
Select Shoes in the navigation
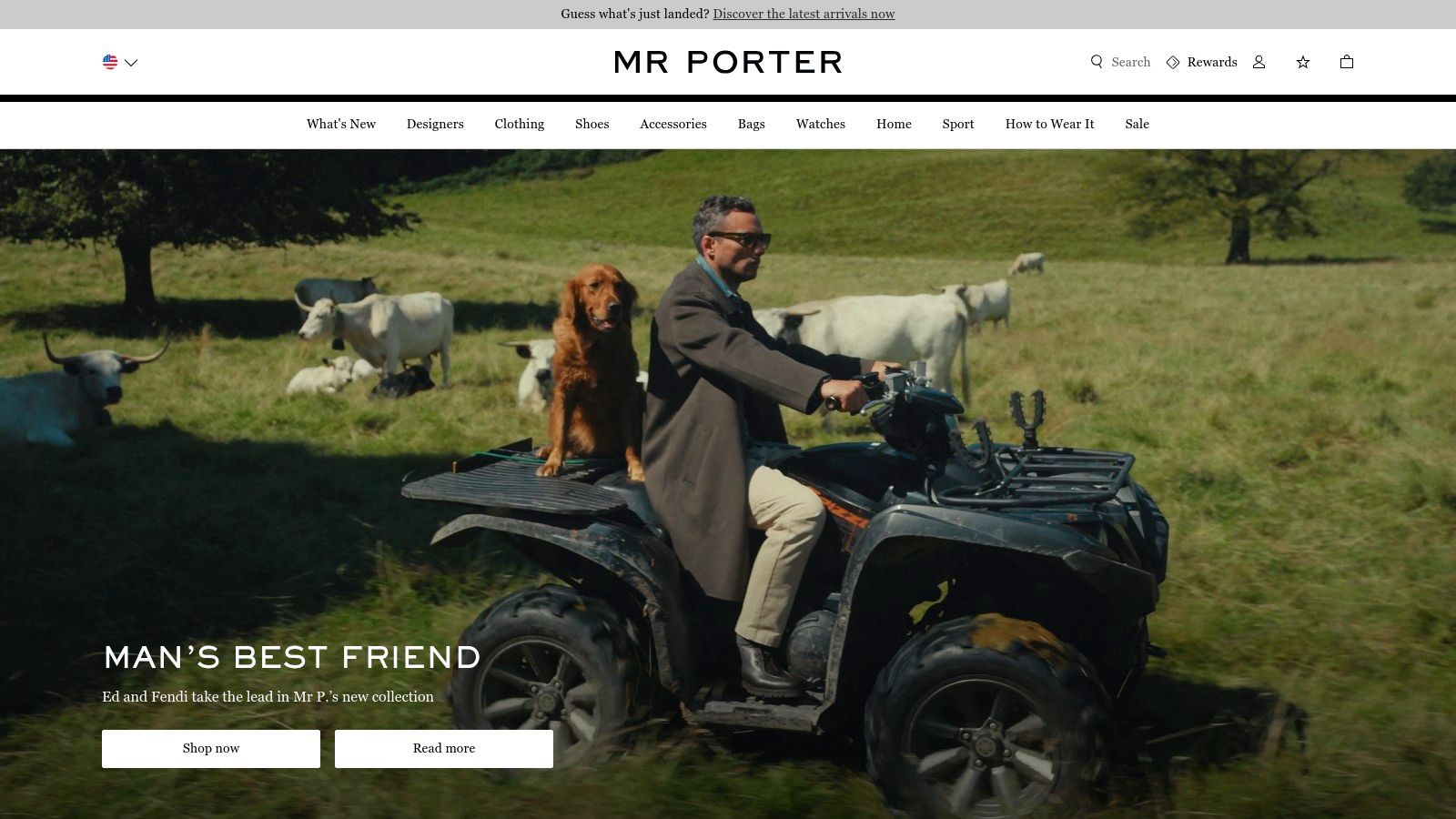pos(592,124)
